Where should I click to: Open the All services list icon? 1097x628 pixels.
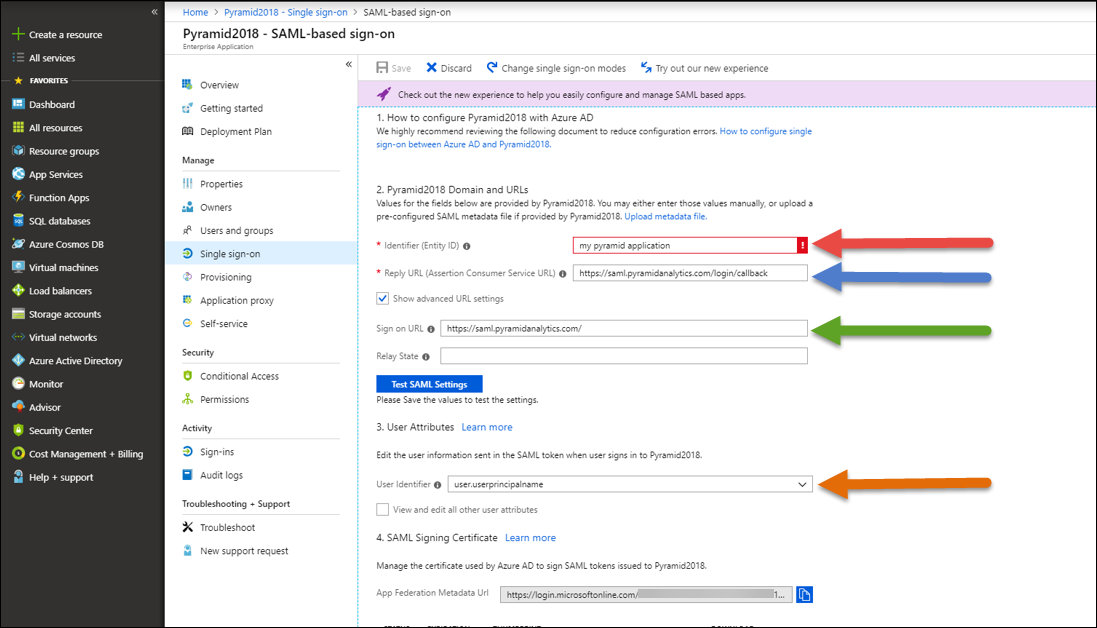[18, 58]
